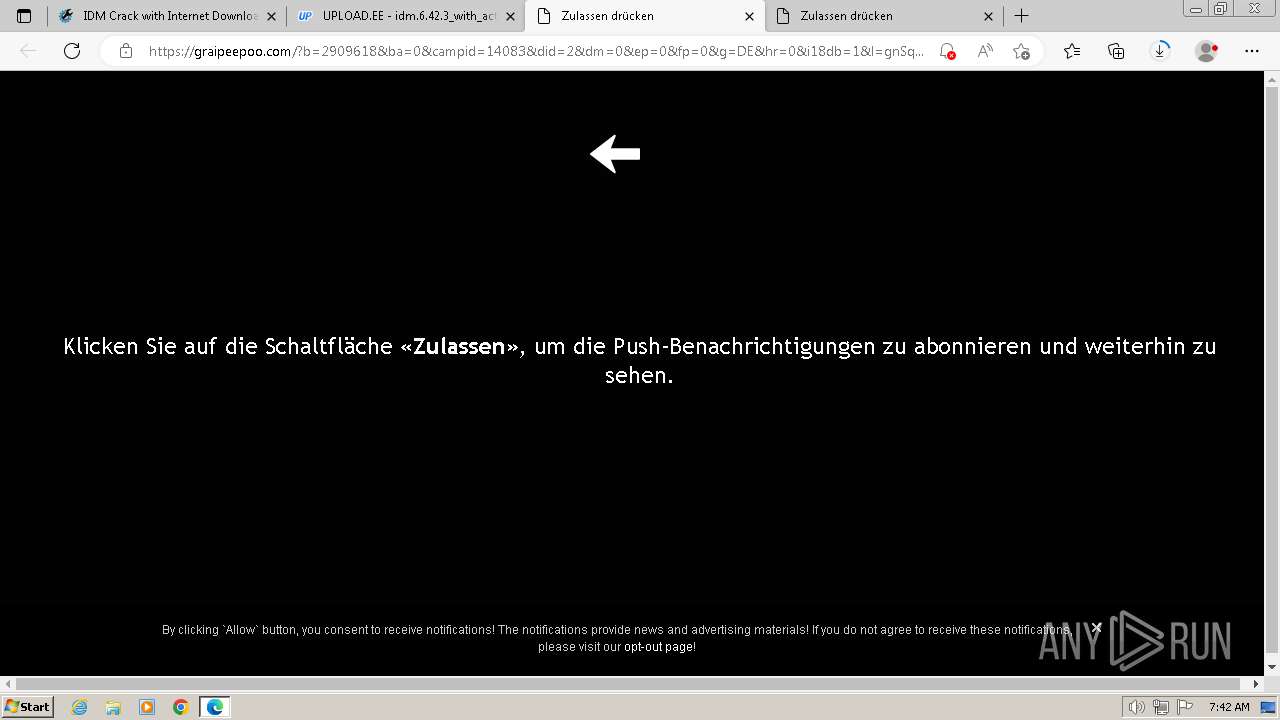Launch Google Chrome from the taskbar
Screen dimensions: 1280x720
pyautogui.click(x=181, y=707)
